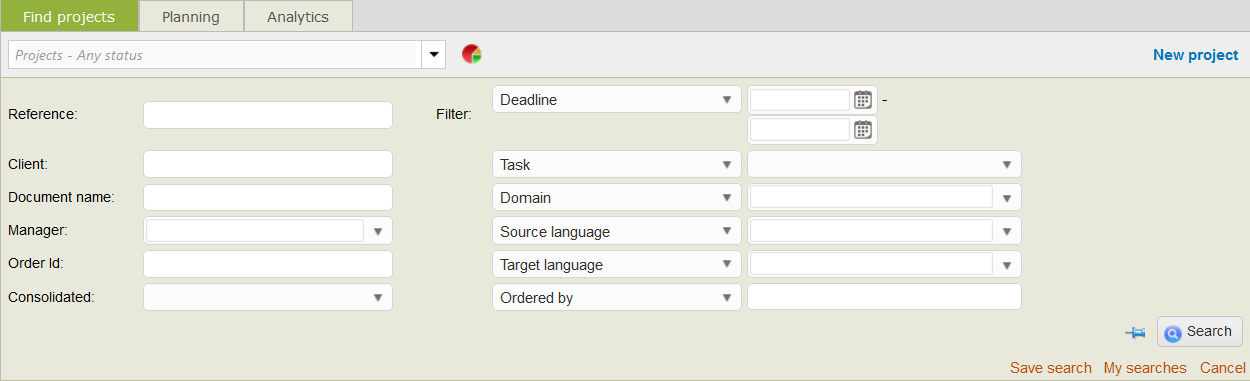Select the Find projects tab
The image size is (1250, 381).
point(68,16)
